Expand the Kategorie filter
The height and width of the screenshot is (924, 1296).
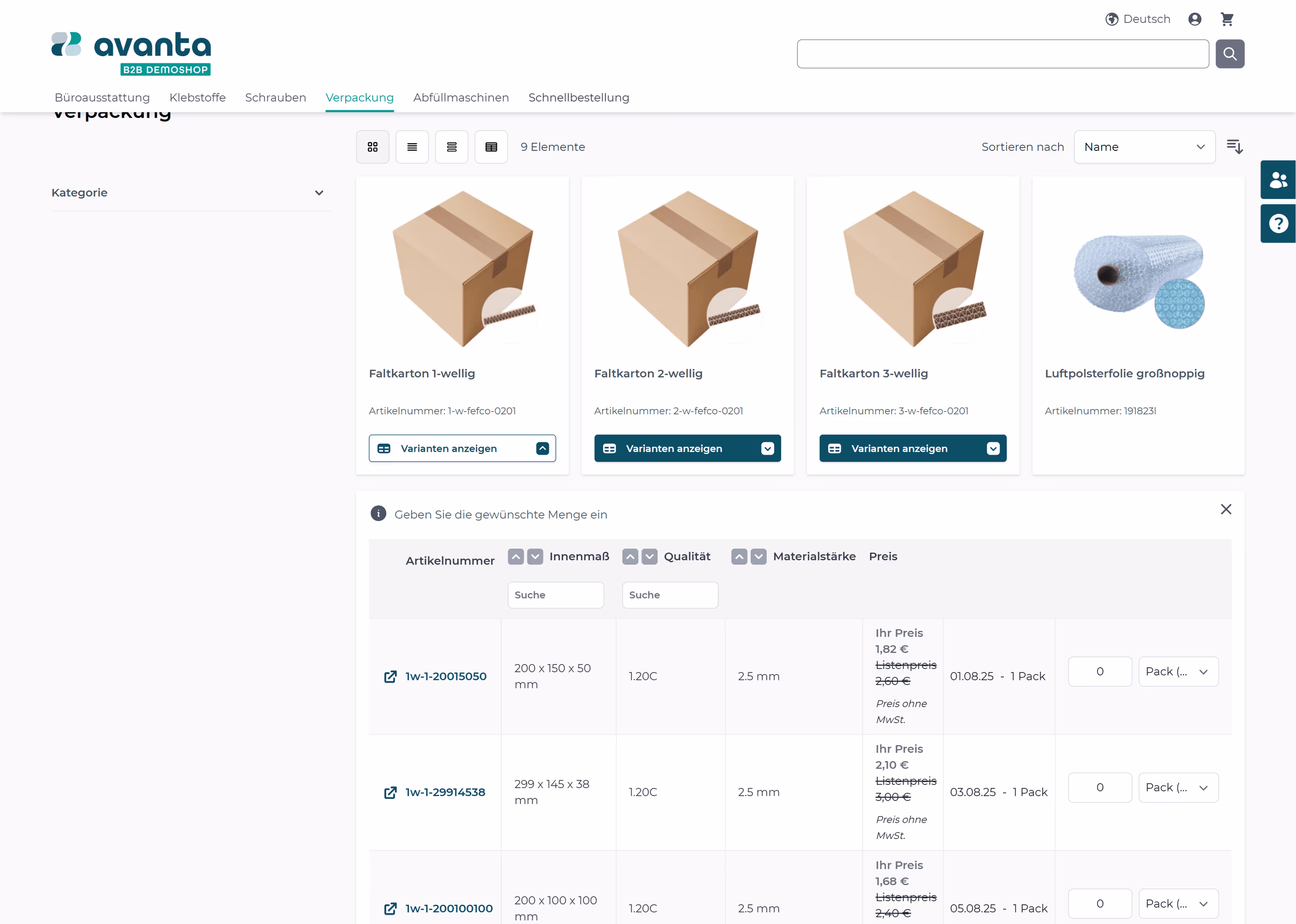coord(190,193)
